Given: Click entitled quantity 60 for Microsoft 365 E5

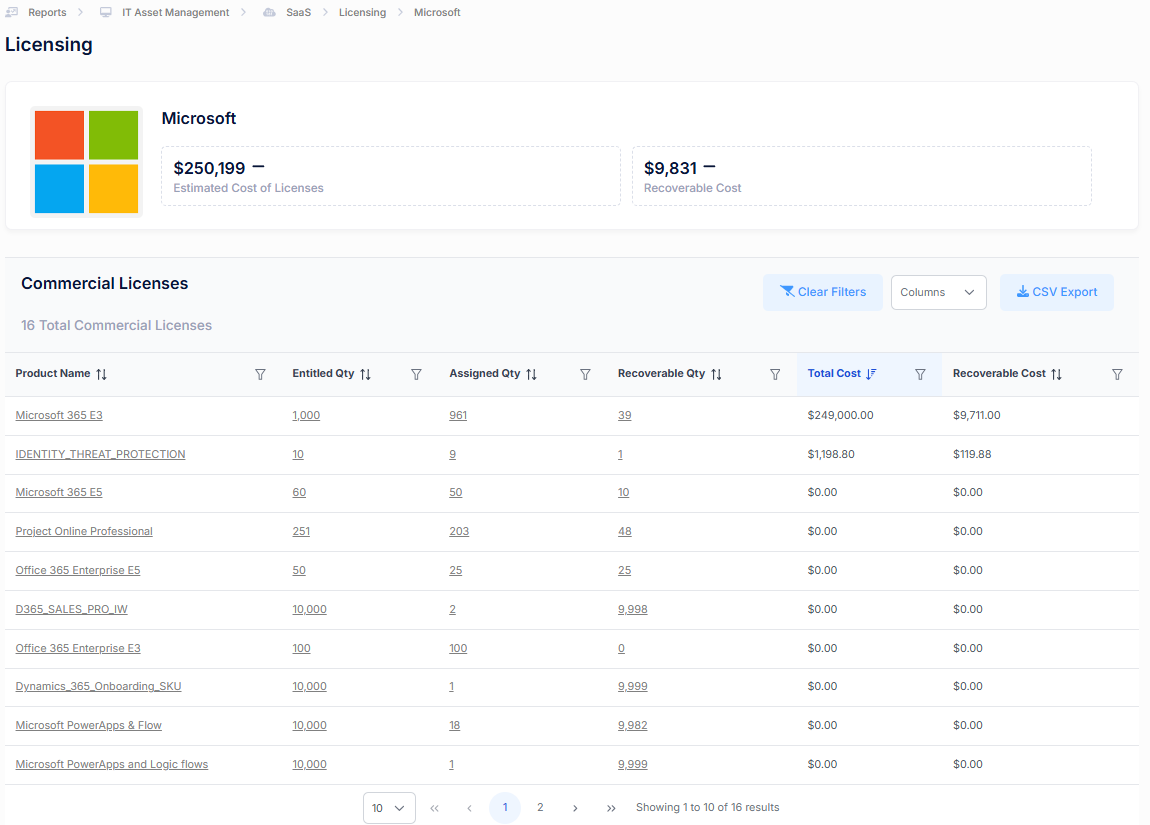Looking at the screenshot, I should (299, 492).
